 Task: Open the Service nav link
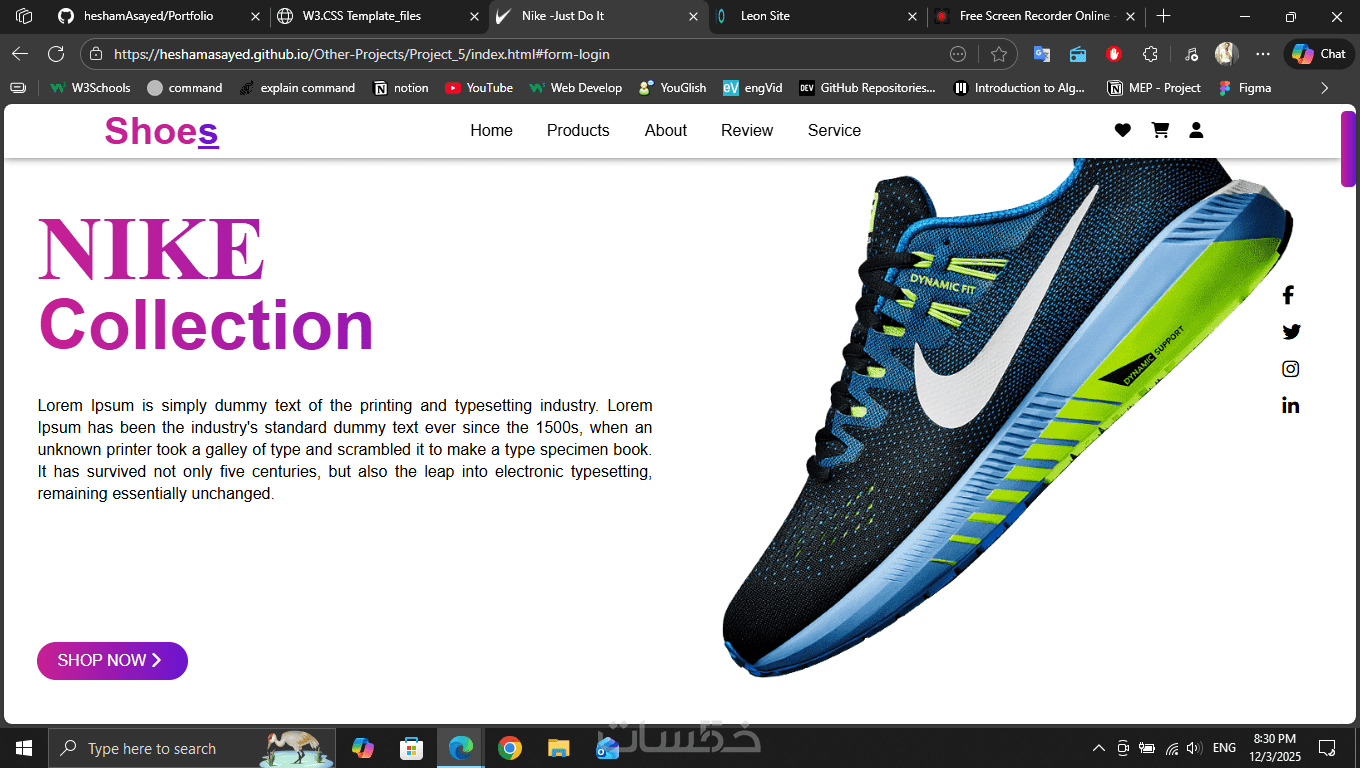tap(834, 130)
